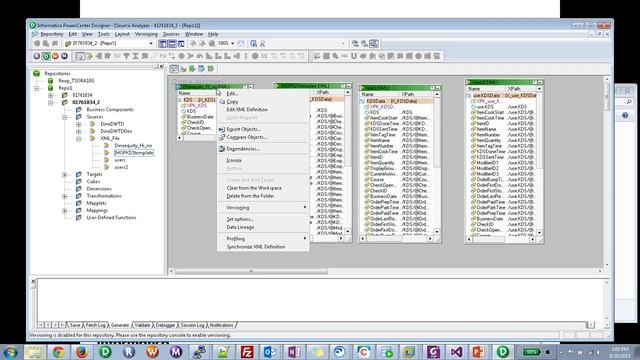640x360 pixels.
Task: Open the 100% zoom dropdown
Action: [x=233, y=43]
